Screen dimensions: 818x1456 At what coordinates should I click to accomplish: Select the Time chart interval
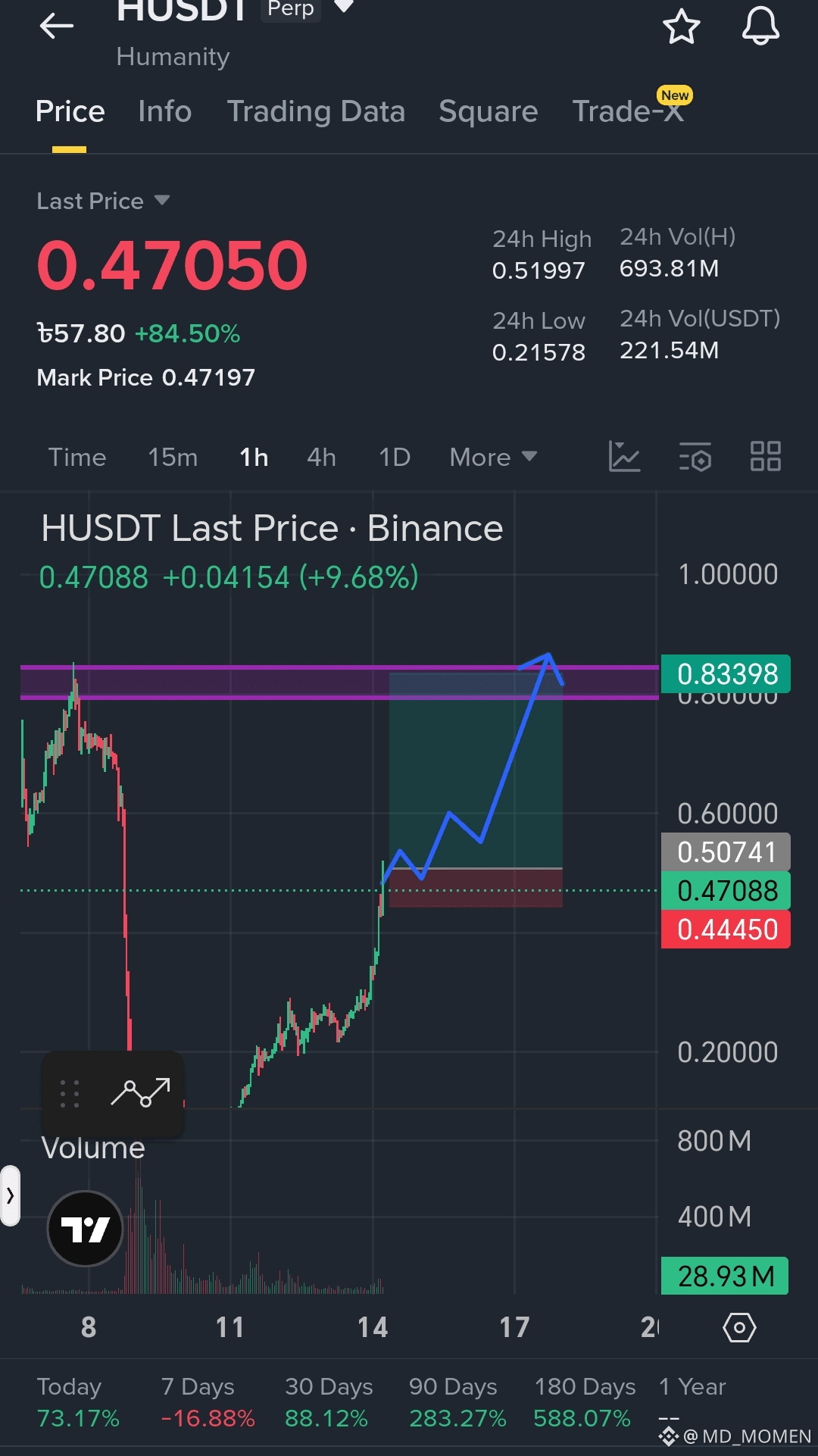(77, 458)
